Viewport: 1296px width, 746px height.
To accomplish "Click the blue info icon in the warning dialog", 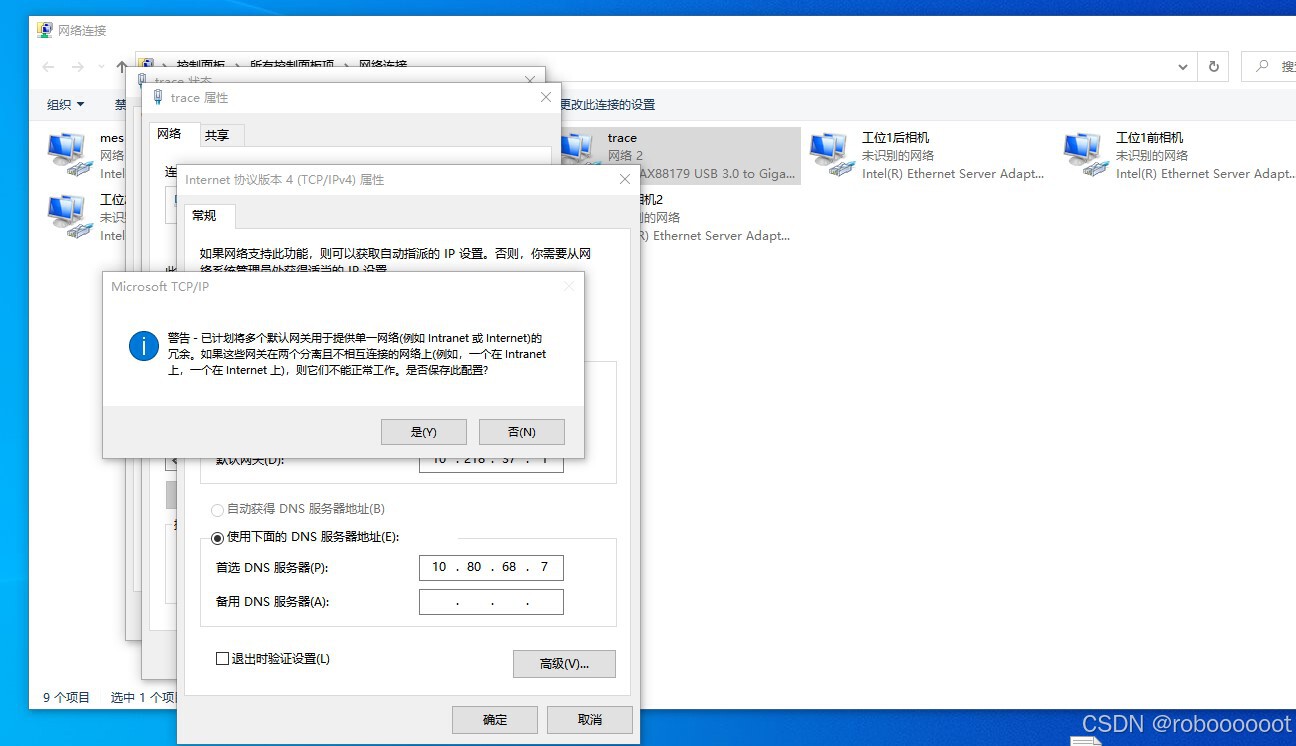I will (x=144, y=346).
